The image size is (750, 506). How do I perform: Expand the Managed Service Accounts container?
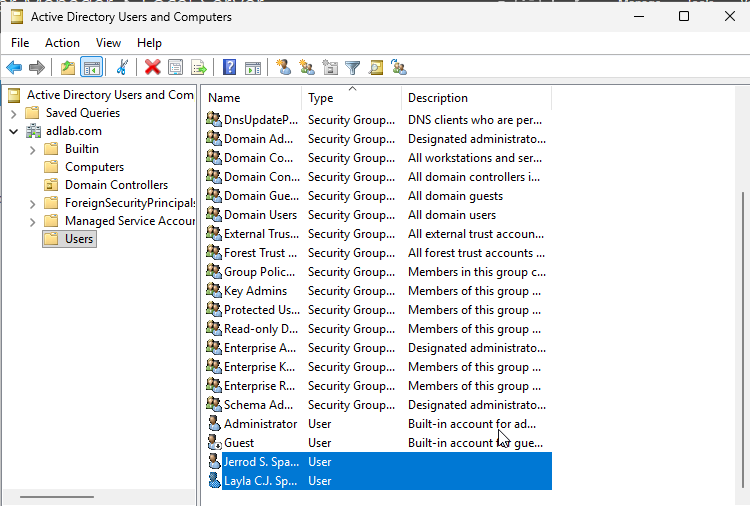tap(32, 222)
